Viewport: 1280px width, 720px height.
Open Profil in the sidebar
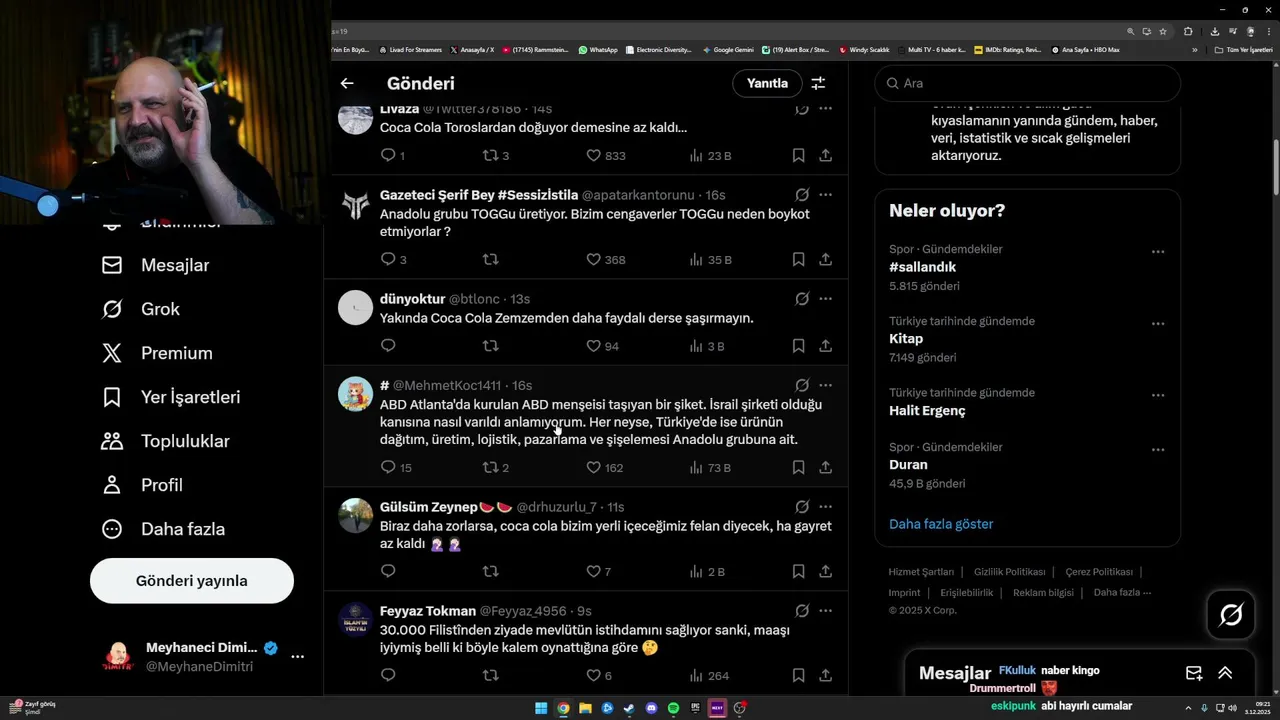(x=142, y=485)
